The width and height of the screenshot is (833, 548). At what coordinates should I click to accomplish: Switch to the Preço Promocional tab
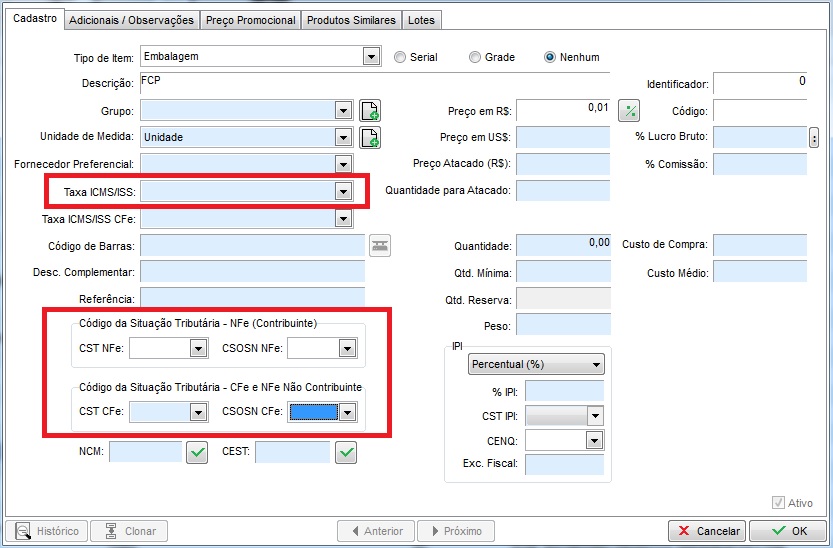click(250, 20)
